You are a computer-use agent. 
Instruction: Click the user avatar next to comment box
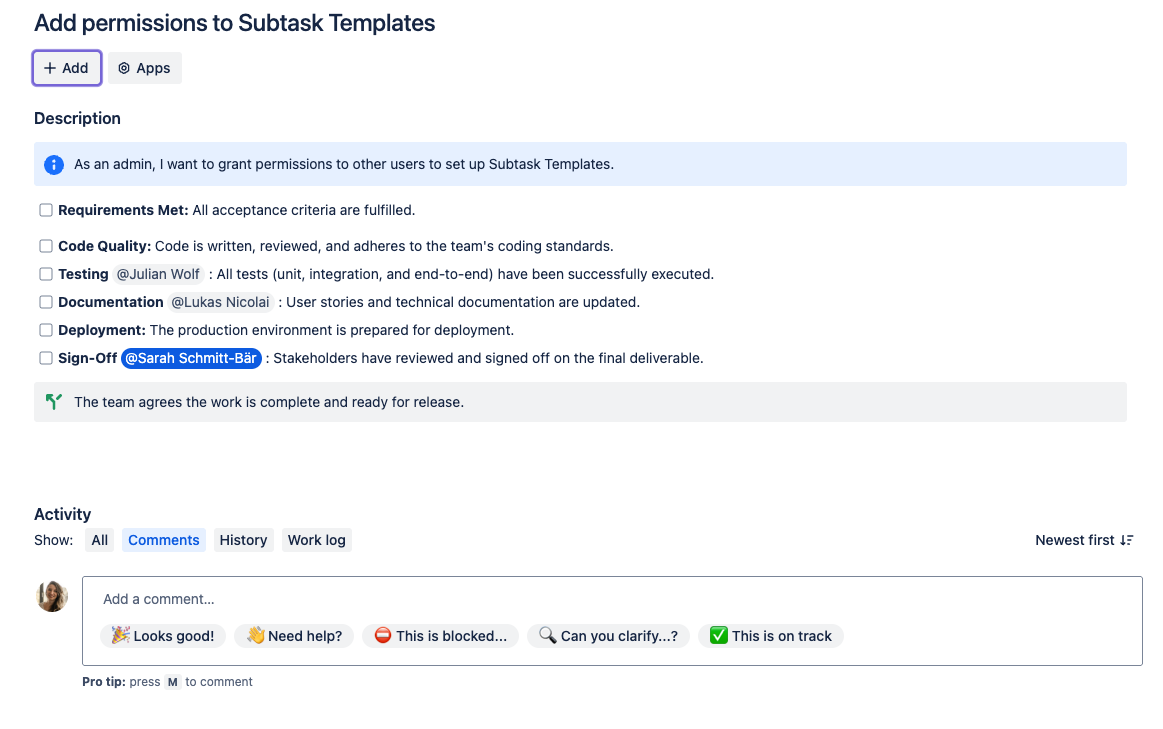pos(51,596)
